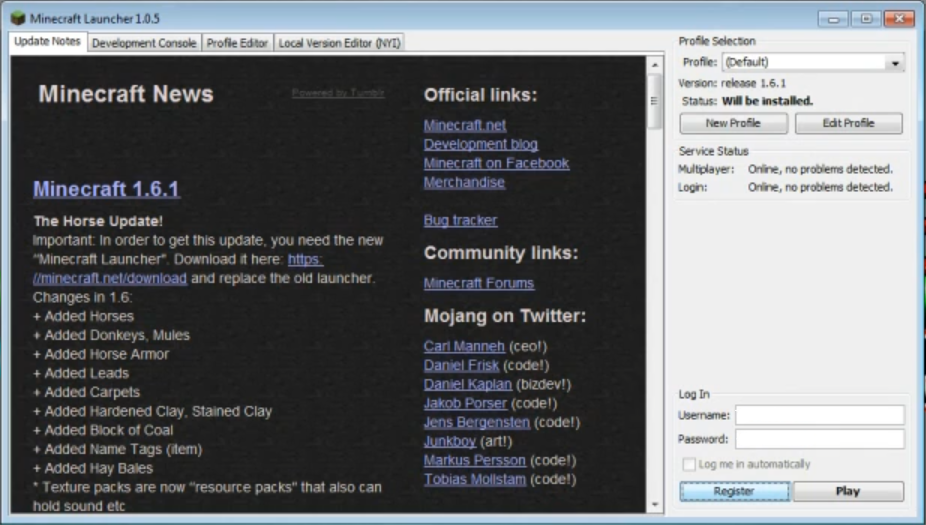
Task: Open the Bug tracker link
Action: 461,220
